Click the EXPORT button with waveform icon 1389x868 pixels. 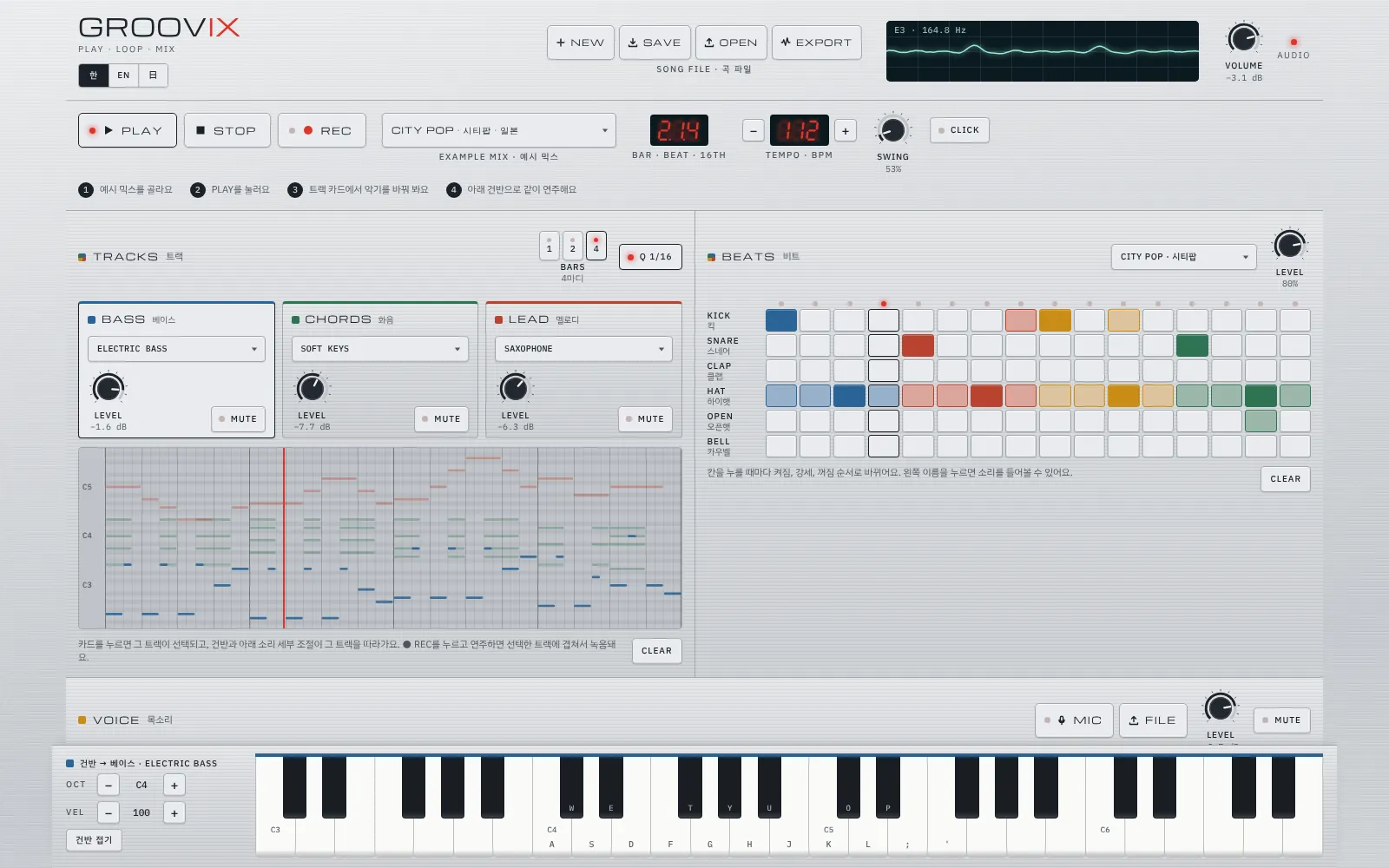[816, 43]
